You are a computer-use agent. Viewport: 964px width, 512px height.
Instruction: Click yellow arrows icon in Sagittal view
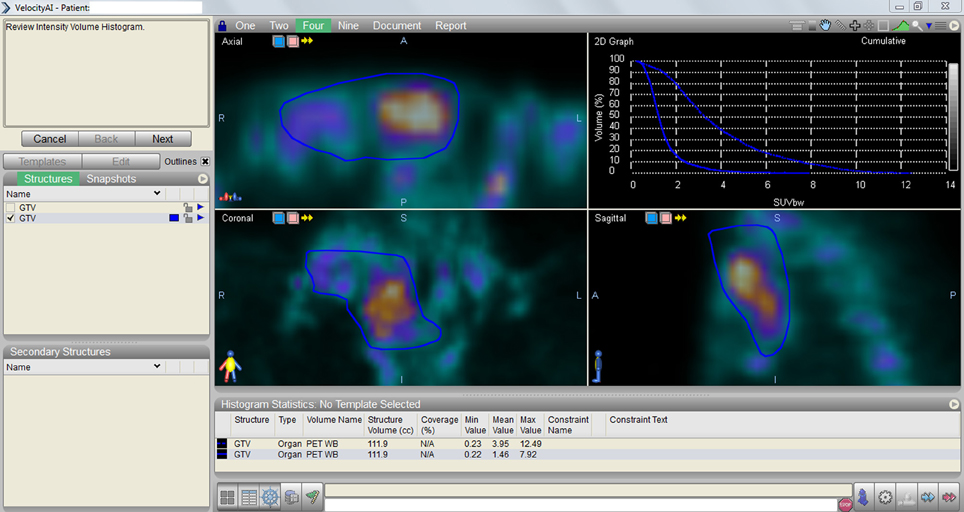point(680,218)
